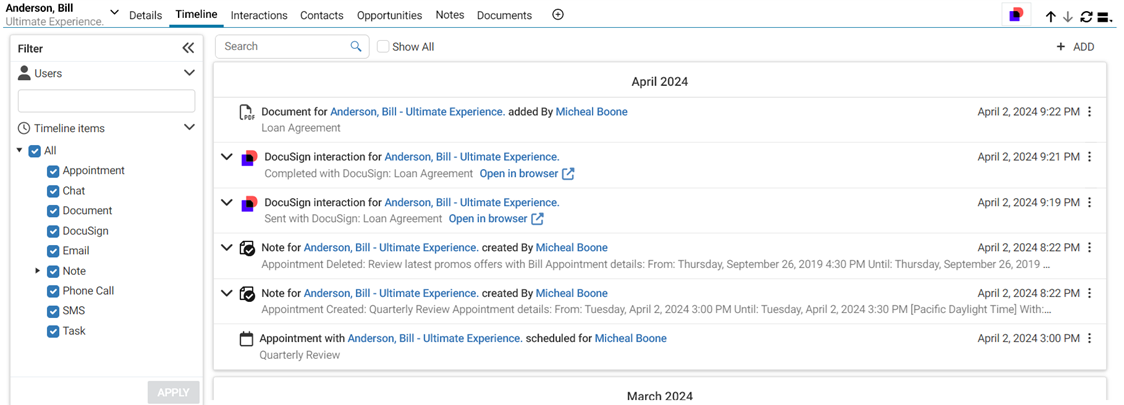Collapse the All tree node triangle
Image resolution: width=1124 pixels, height=405 pixels.
pos(19,151)
